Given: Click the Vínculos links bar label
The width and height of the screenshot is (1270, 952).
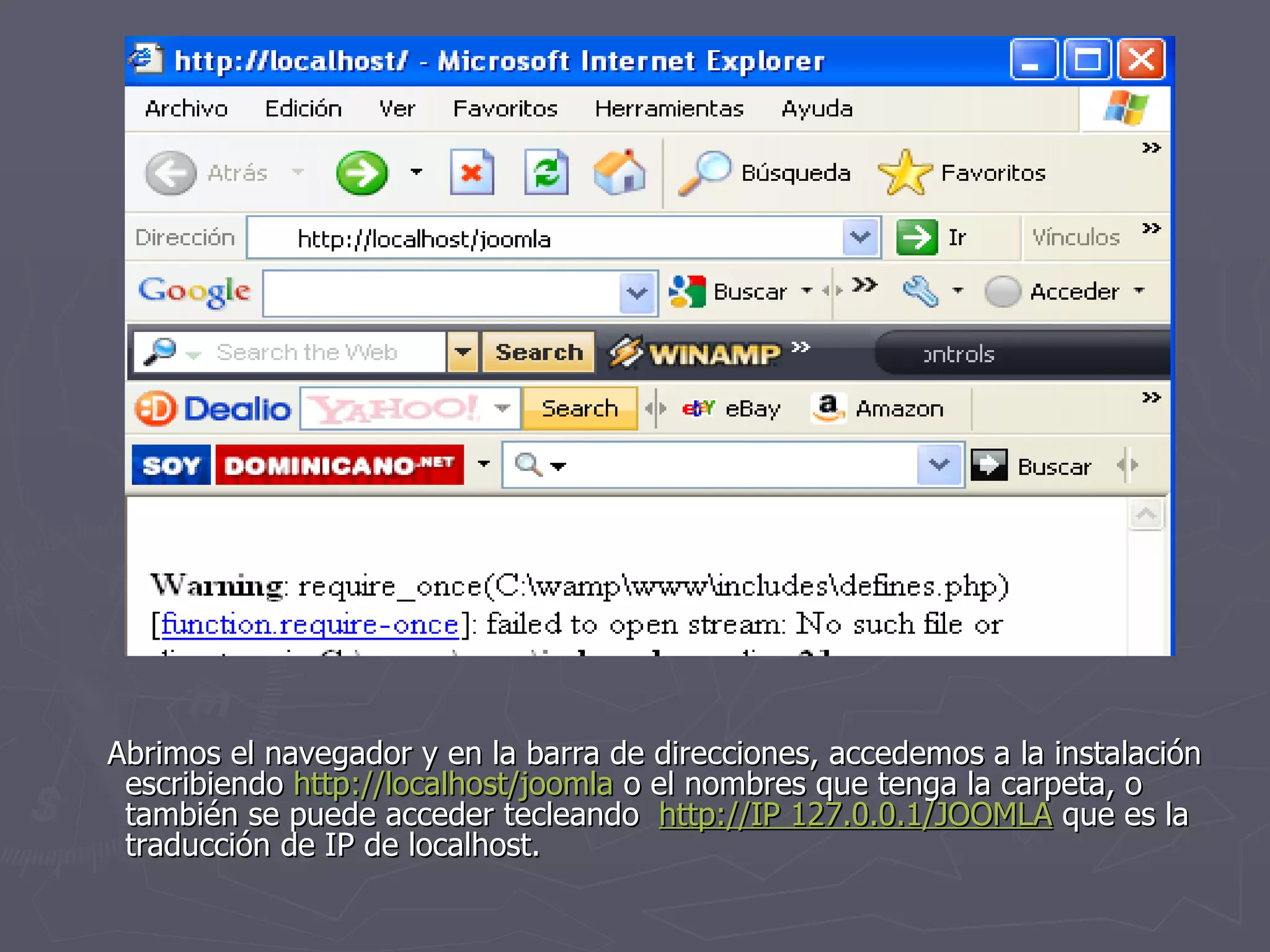Looking at the screenshot, I should pos(1076,237).
